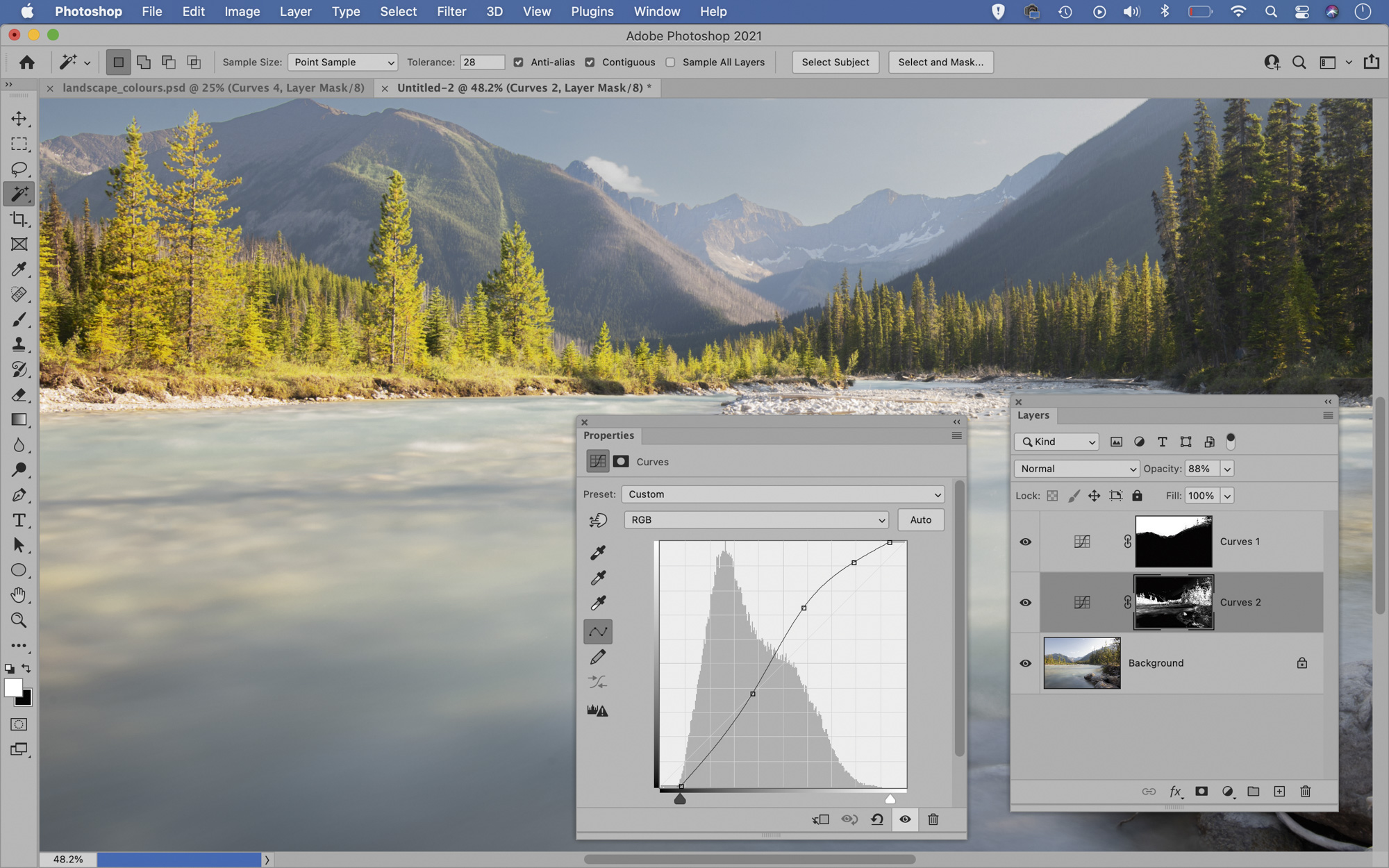Expand the blend mode Normal dropdown
Viewport: 1389px width, 868px height.
(1076, 469)
